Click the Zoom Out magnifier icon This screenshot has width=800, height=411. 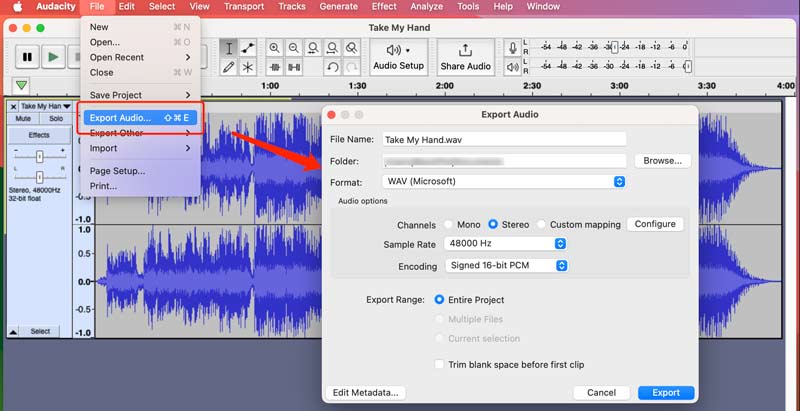click(293, 48)
